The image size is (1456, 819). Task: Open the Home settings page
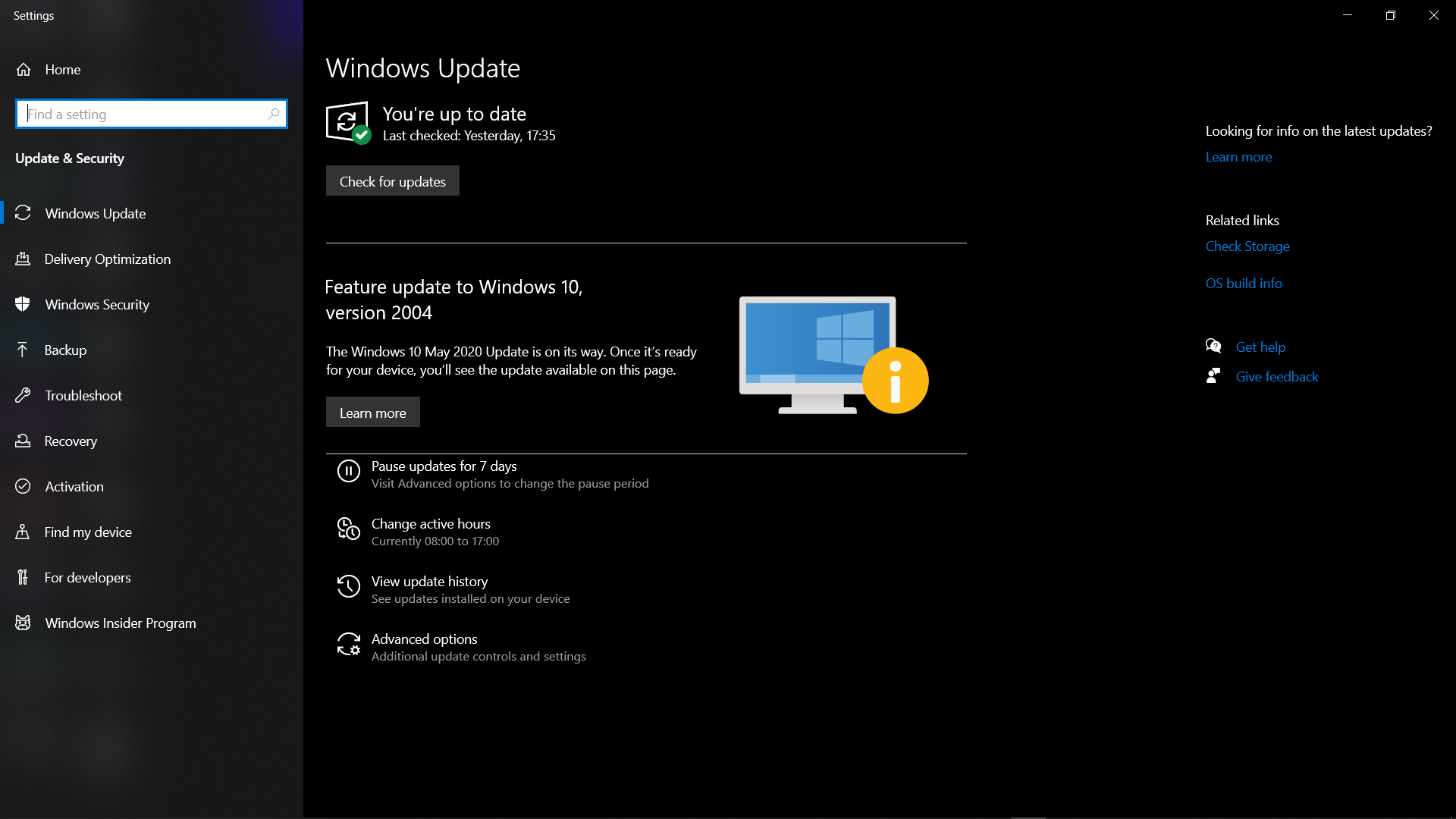152,69
